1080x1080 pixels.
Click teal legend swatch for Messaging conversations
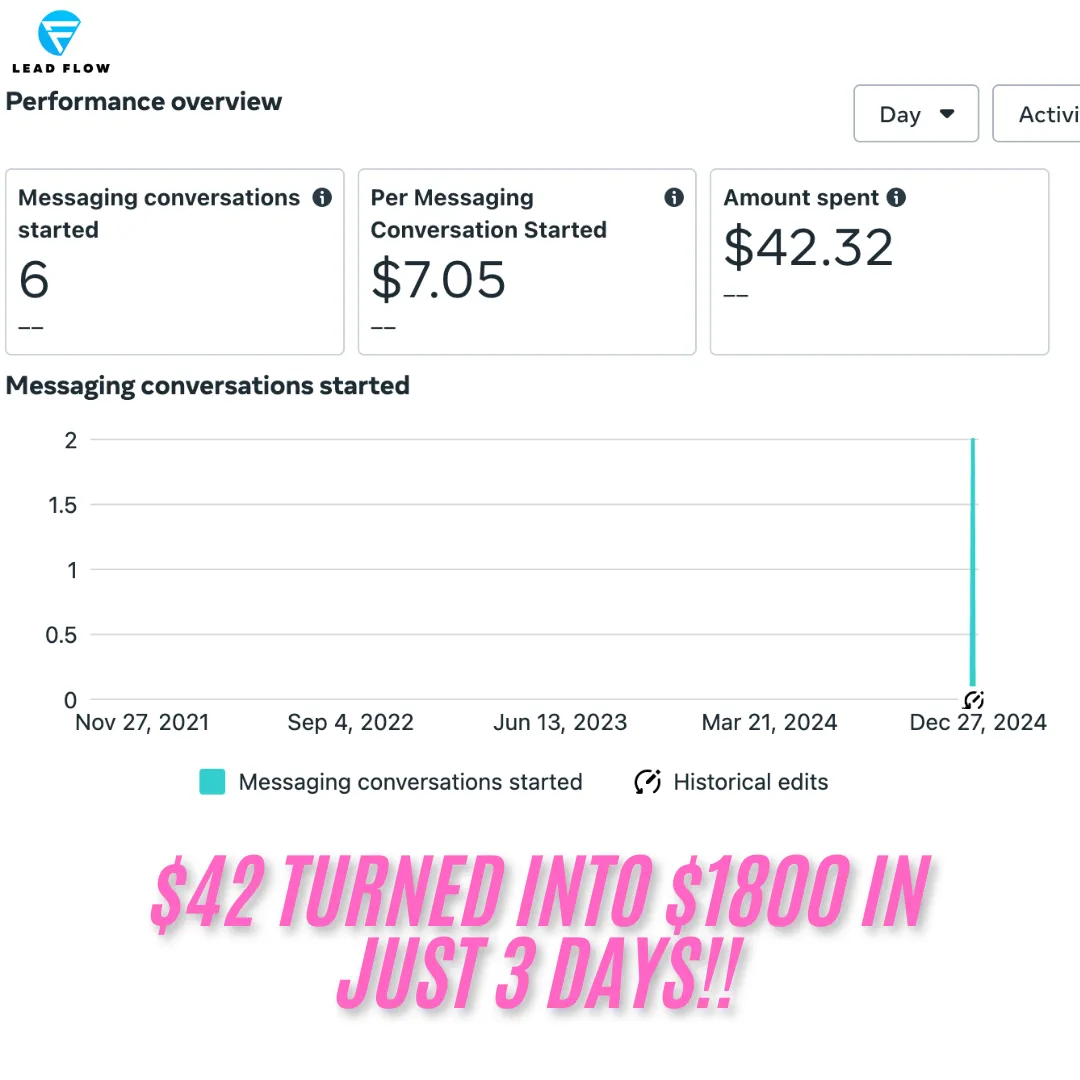[x=212, y=782]
